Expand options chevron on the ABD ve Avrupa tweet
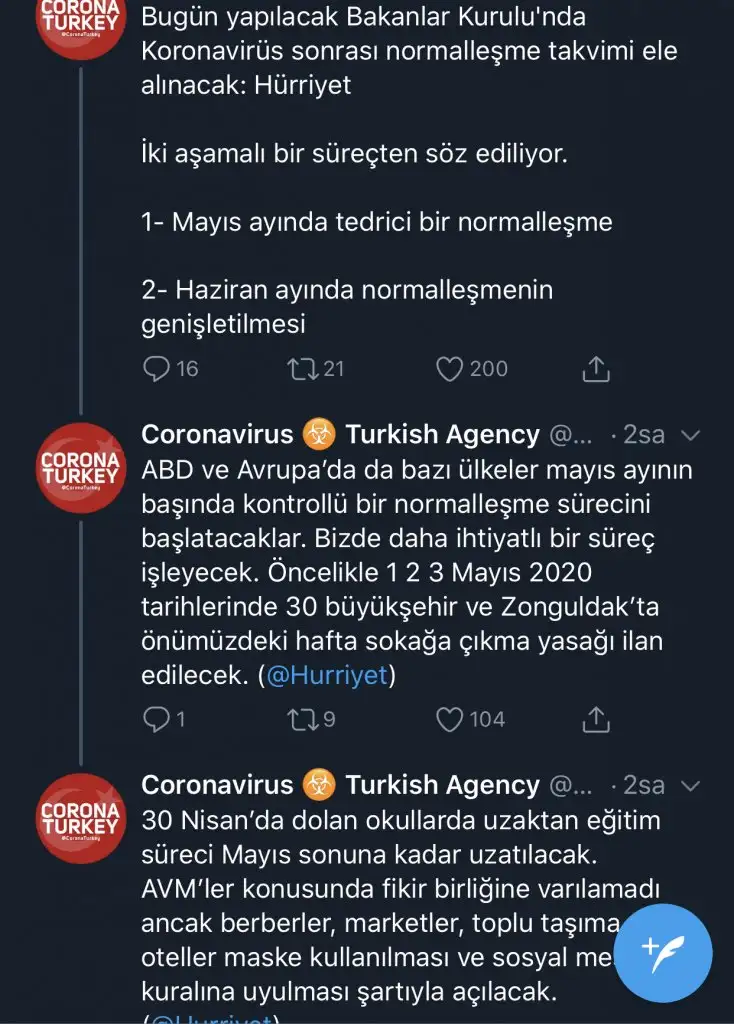Screen dimensions: 734x1024 690,435
